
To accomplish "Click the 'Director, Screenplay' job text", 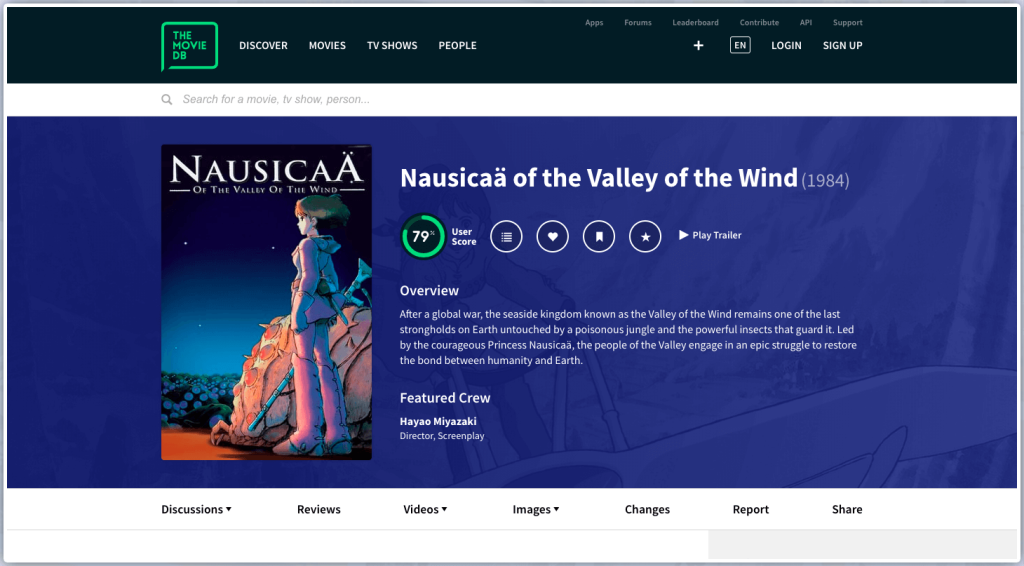I will [x=442, y=436].
